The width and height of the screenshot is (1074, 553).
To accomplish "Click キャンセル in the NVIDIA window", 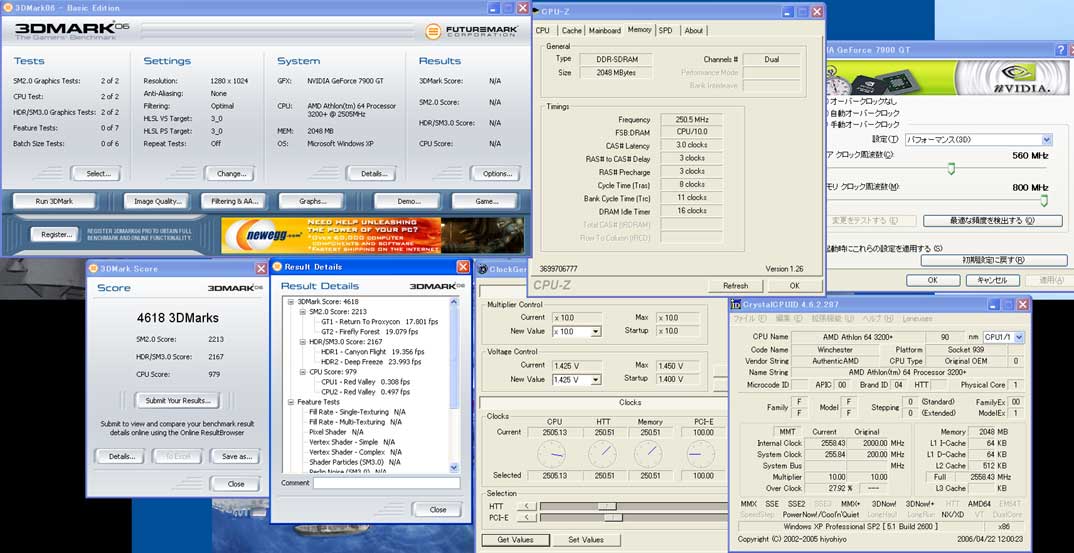I will tap(992, 280).
